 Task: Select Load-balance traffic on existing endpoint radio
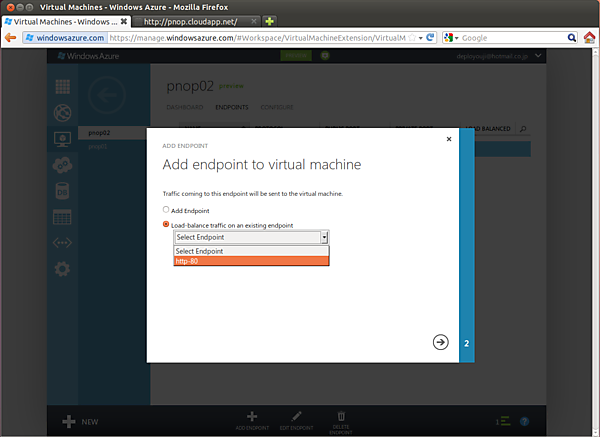tap(166, 224)
